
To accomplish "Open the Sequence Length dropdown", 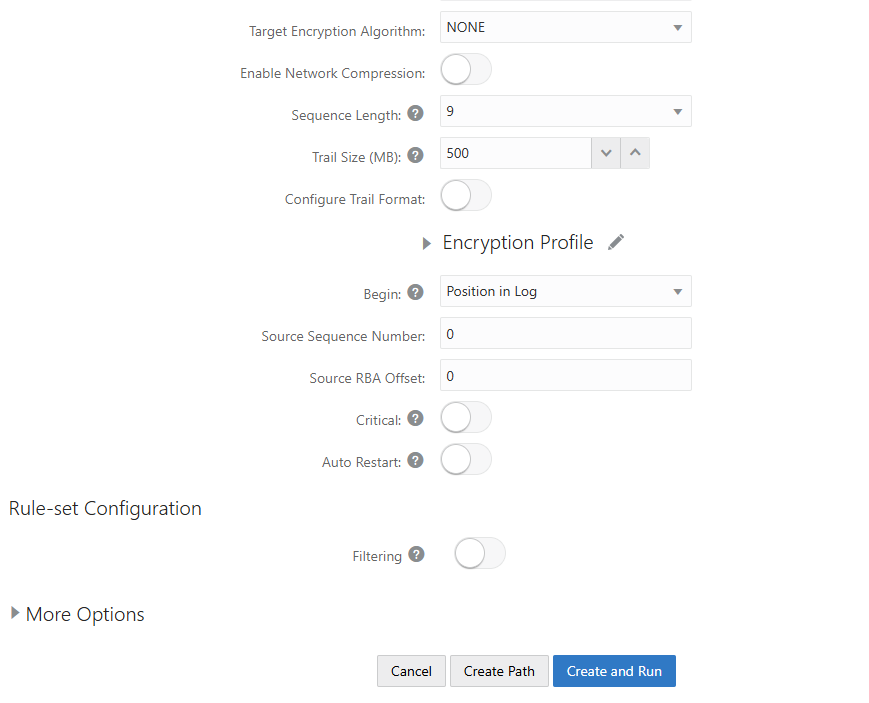I will point(565,111).
